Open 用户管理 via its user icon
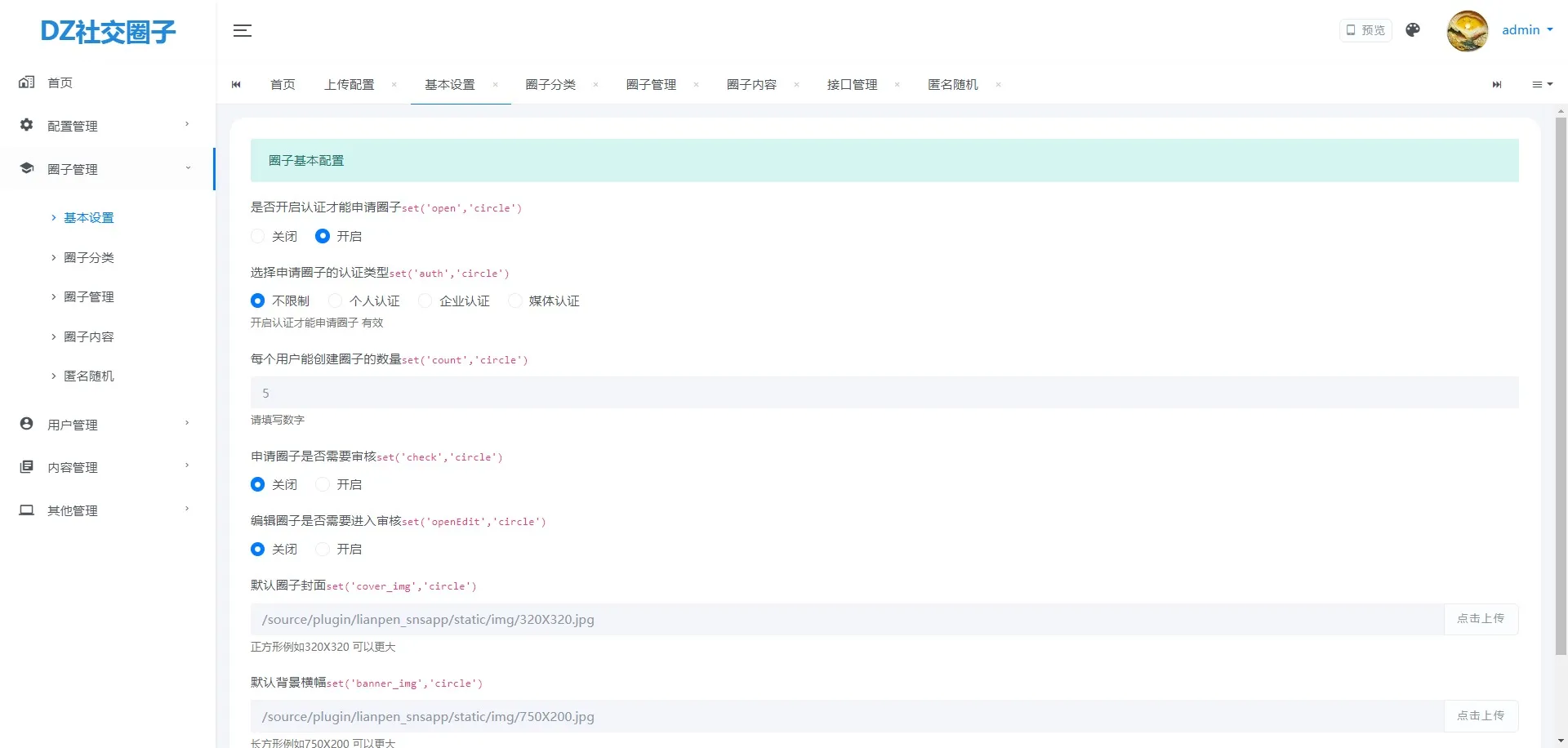The height and width of the screenshot is (748, 1568). pos(25,424)
